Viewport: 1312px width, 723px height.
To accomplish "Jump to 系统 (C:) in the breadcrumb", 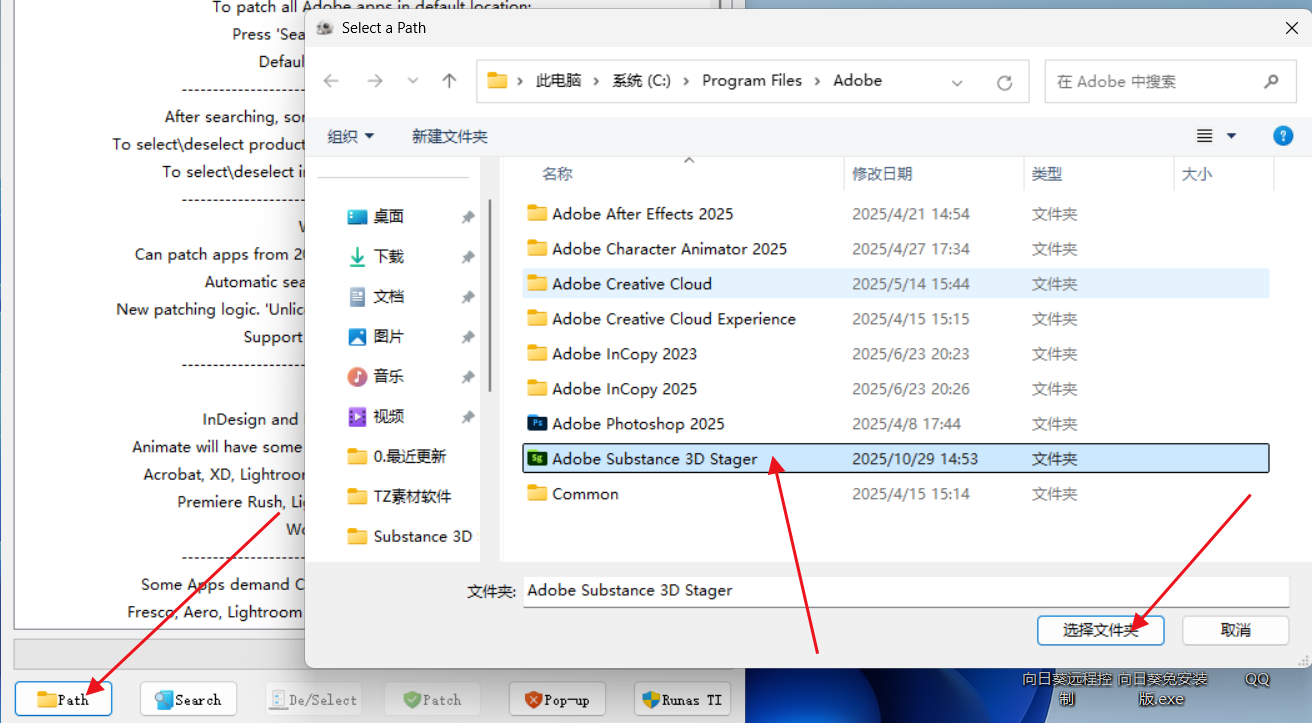I will [x=642, y=81].
